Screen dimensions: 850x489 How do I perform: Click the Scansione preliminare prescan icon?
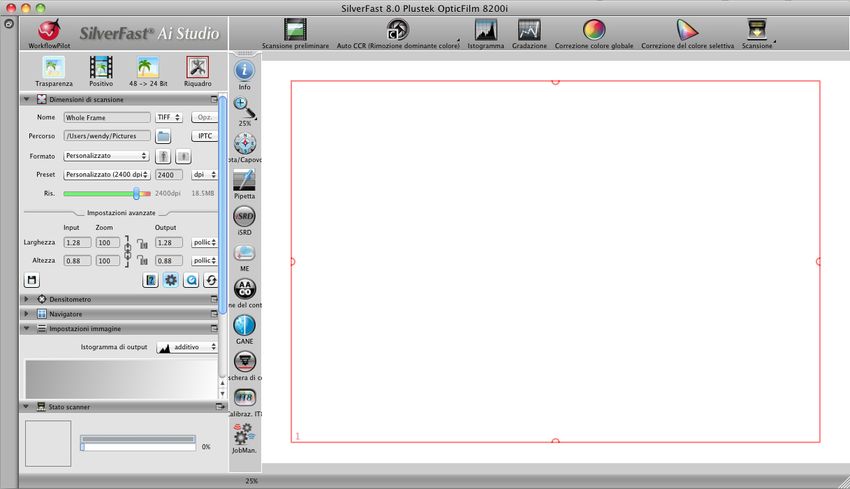coord(295,30)
